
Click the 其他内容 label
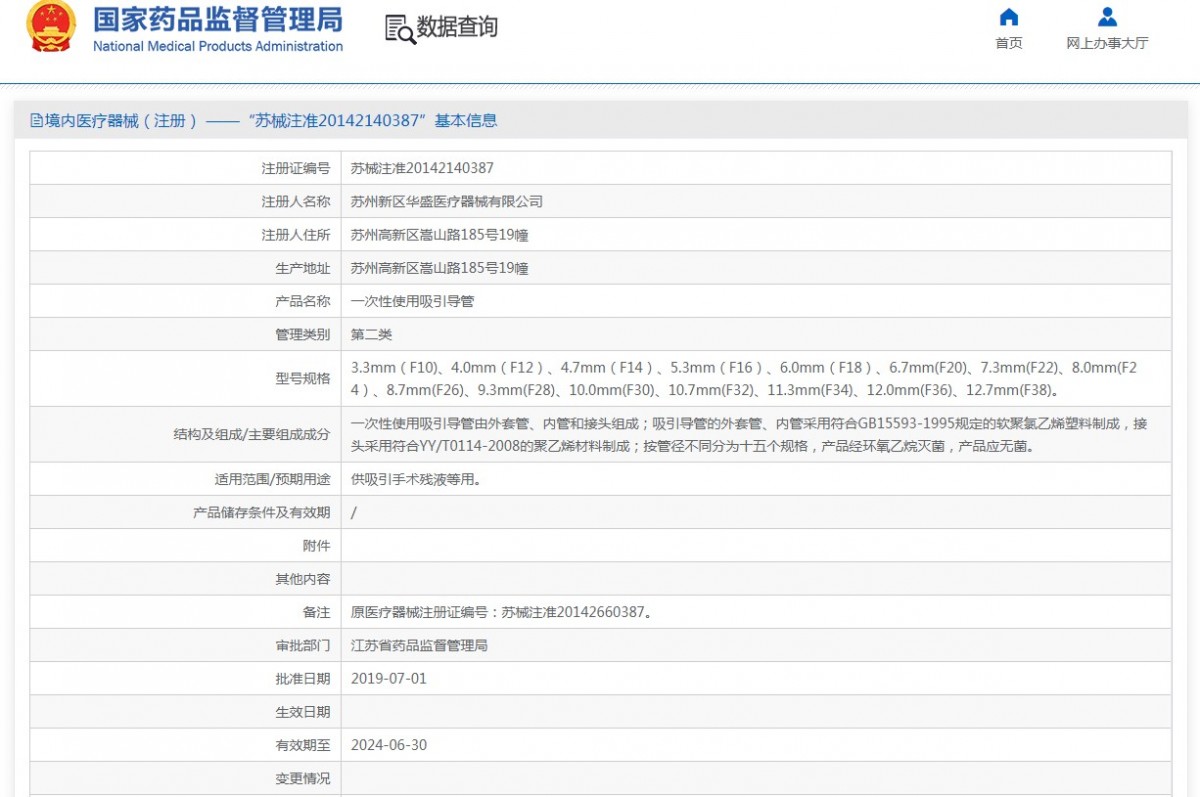(x=303, y=579)
